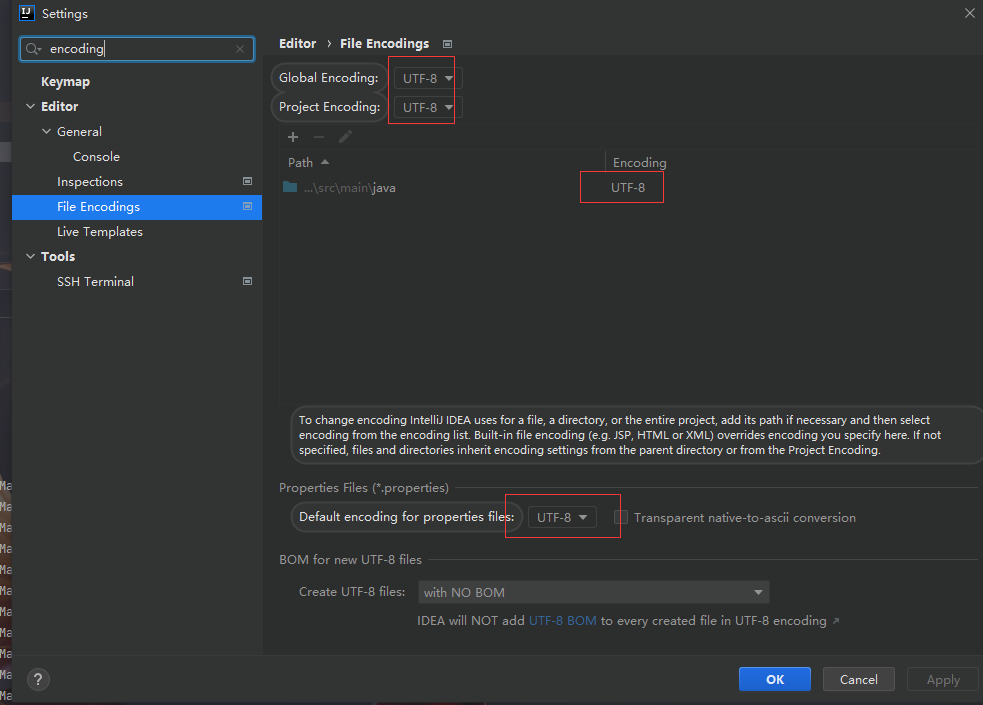
Task: Open external link arrow after UTF-8 encoding text
Action: 836,621
